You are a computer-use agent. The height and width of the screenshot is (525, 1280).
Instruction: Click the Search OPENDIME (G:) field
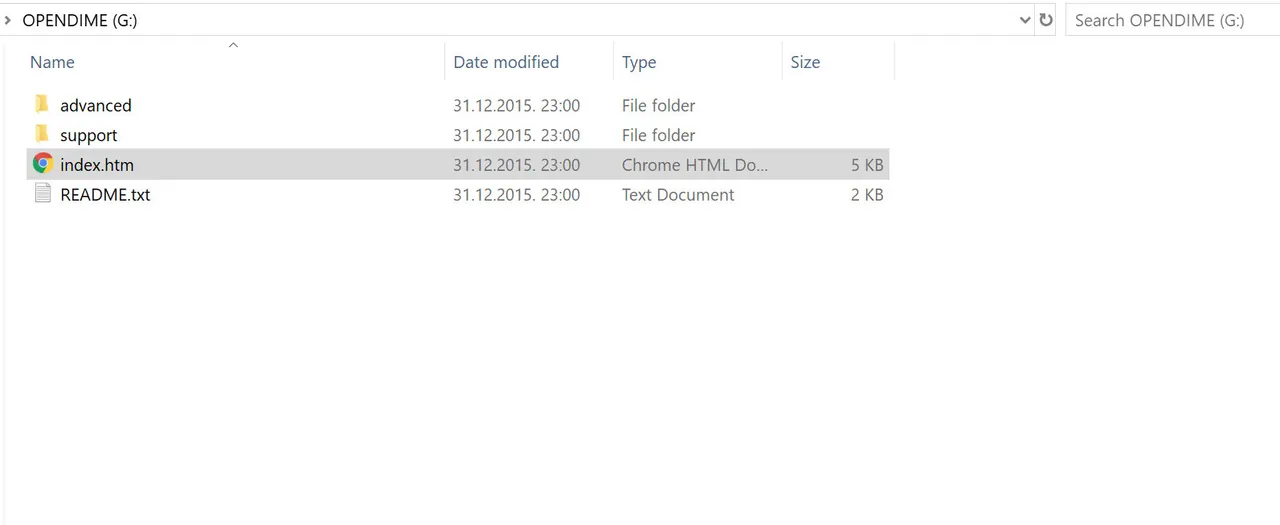click(x=1171, y=20)
